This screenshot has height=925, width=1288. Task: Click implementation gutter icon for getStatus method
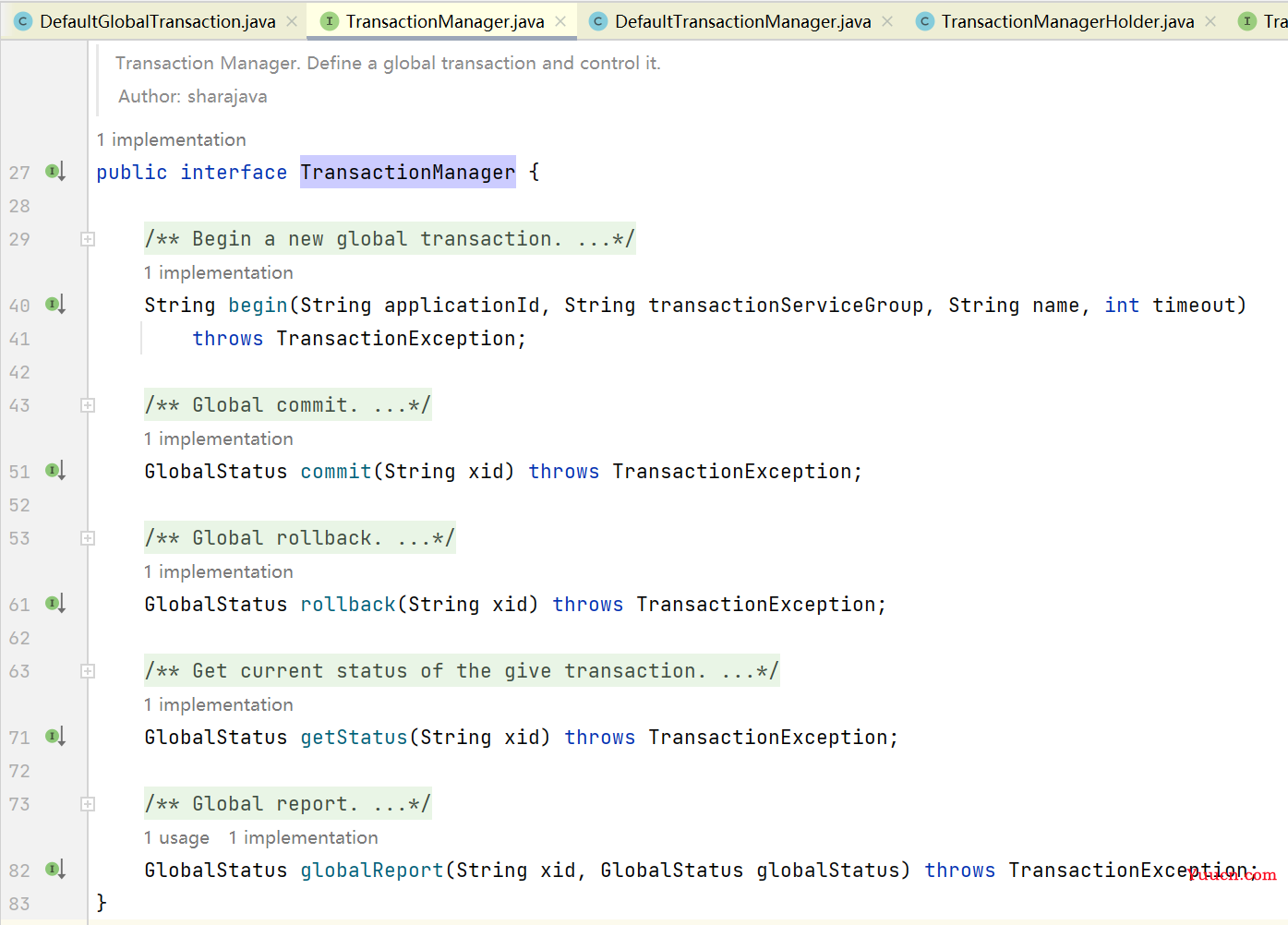click(x=55, y=737)
